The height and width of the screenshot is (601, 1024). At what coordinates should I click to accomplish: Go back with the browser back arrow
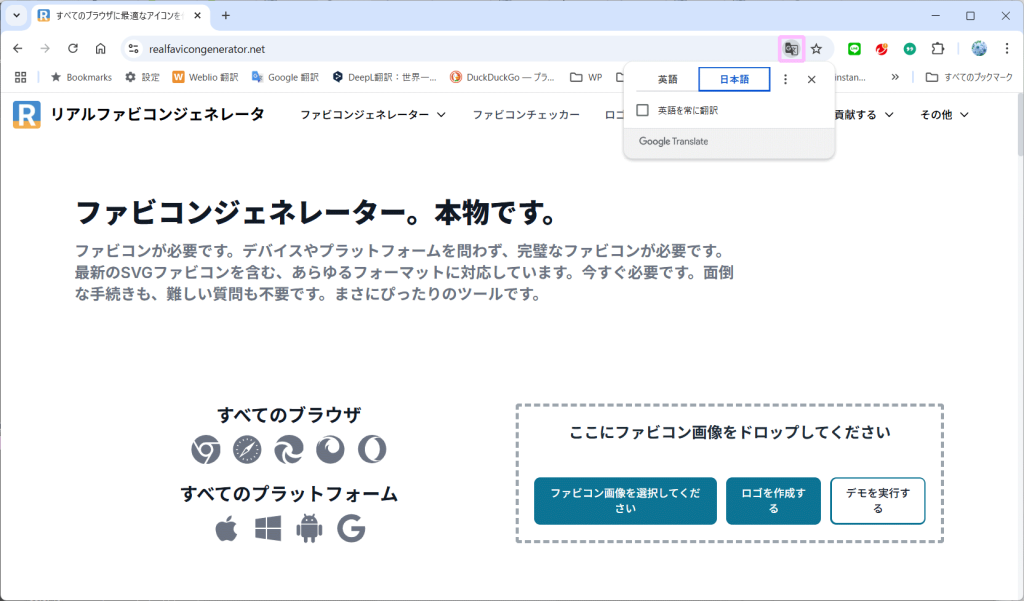point(18,48)
